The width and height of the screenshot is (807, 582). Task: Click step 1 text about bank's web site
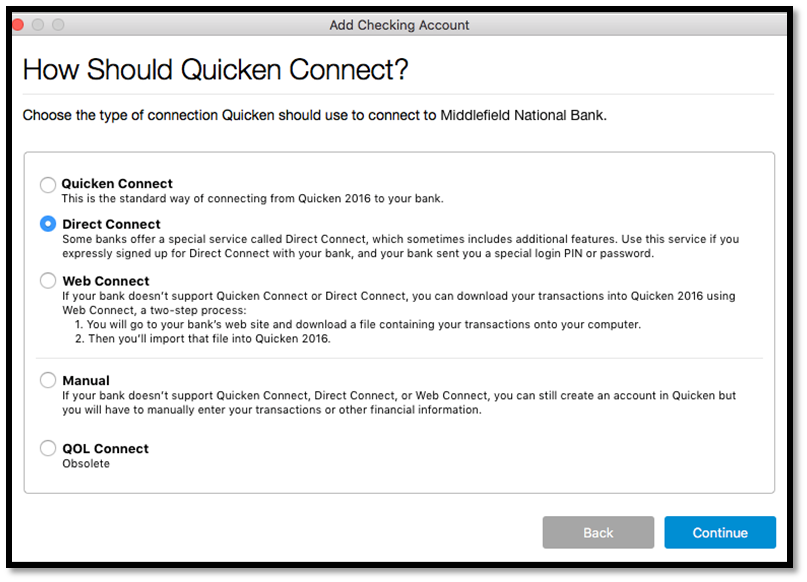click(x=358, y=325)
